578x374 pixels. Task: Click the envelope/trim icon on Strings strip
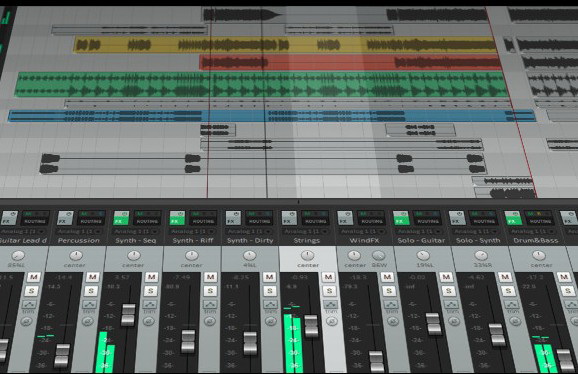(330, 305)
